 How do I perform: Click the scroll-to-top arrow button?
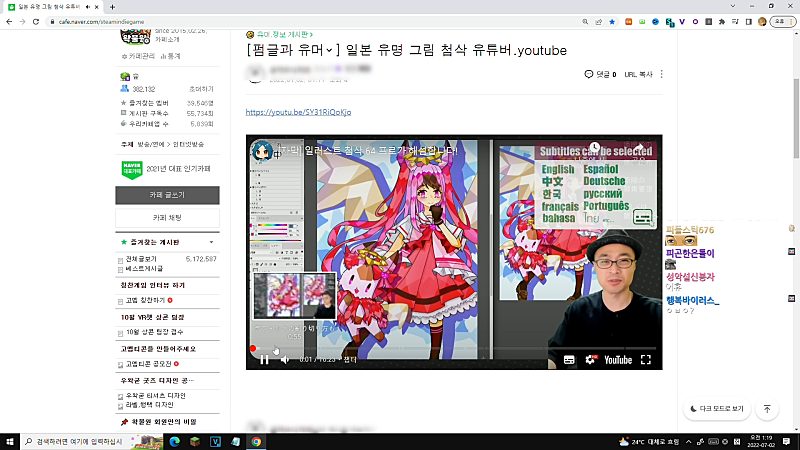pos(767,409)
